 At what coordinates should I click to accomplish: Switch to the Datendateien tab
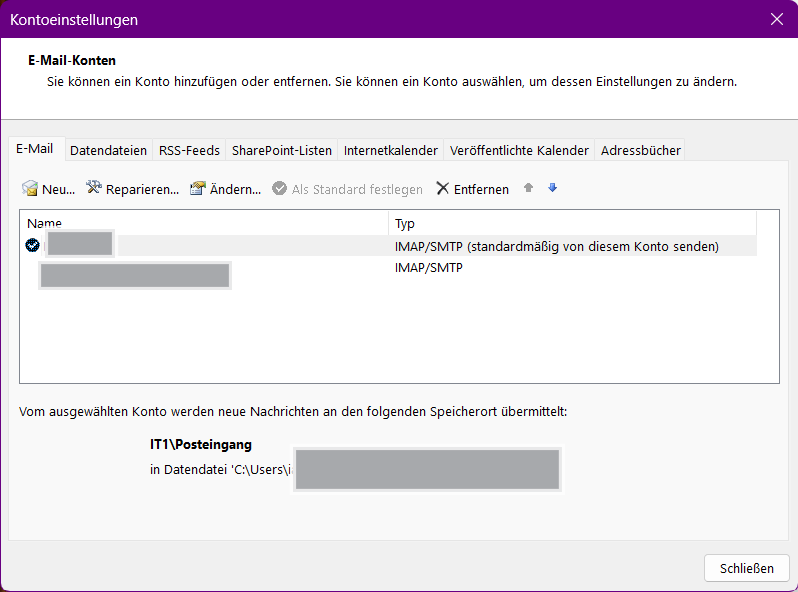coord(108,151)
